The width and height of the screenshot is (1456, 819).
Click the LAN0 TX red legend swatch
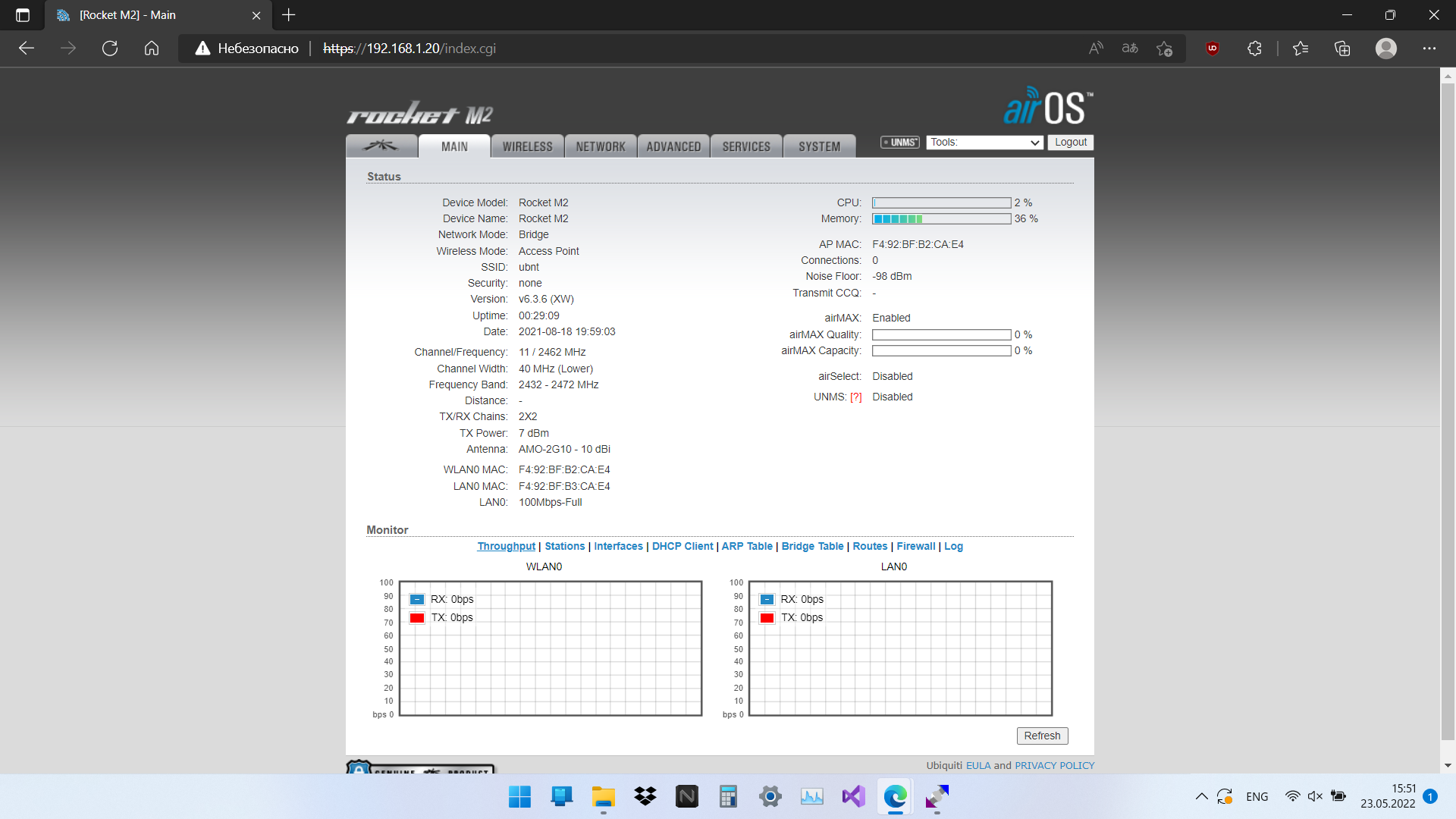(x=767, y=617)
